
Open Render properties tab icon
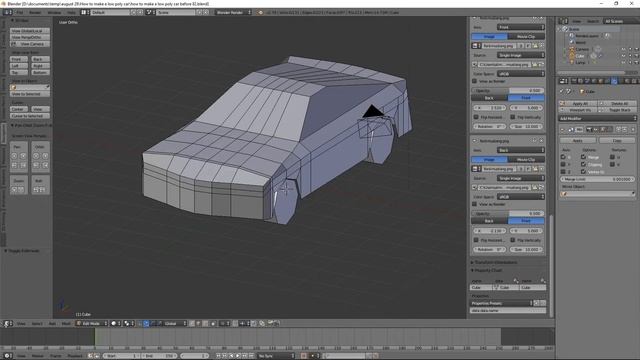(x=573, y=81)
